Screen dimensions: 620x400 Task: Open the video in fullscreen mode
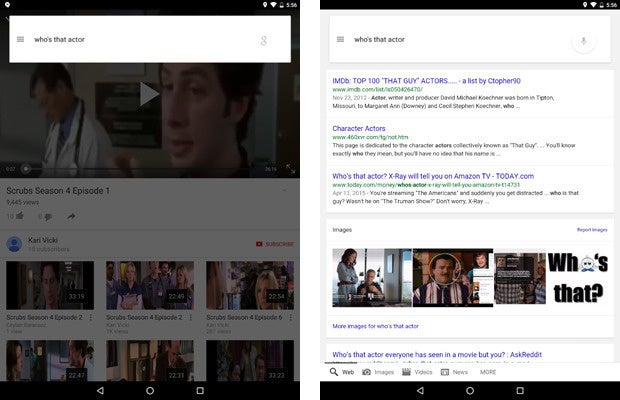pyautogui.click(x=291, y=168)
